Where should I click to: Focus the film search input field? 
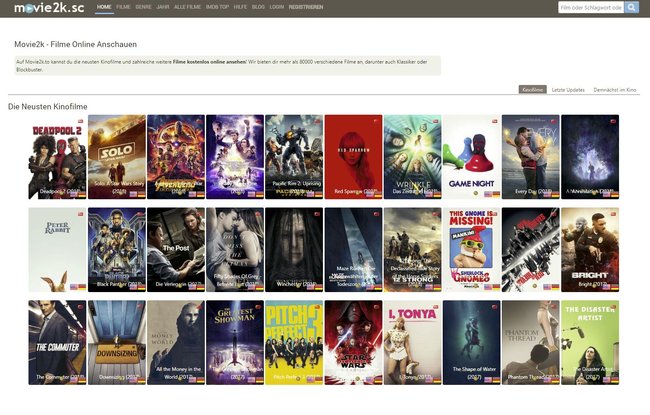pos(591,7)
